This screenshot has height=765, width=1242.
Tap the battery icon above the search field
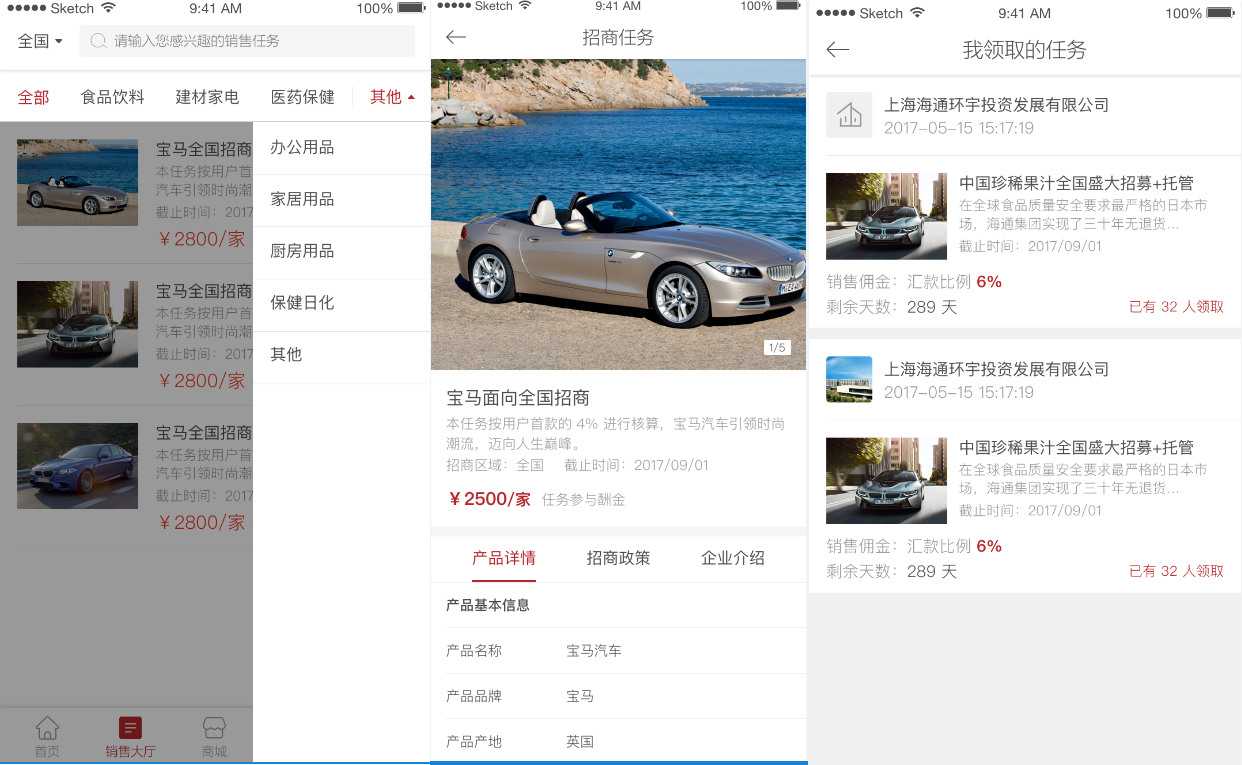point(411,8)
